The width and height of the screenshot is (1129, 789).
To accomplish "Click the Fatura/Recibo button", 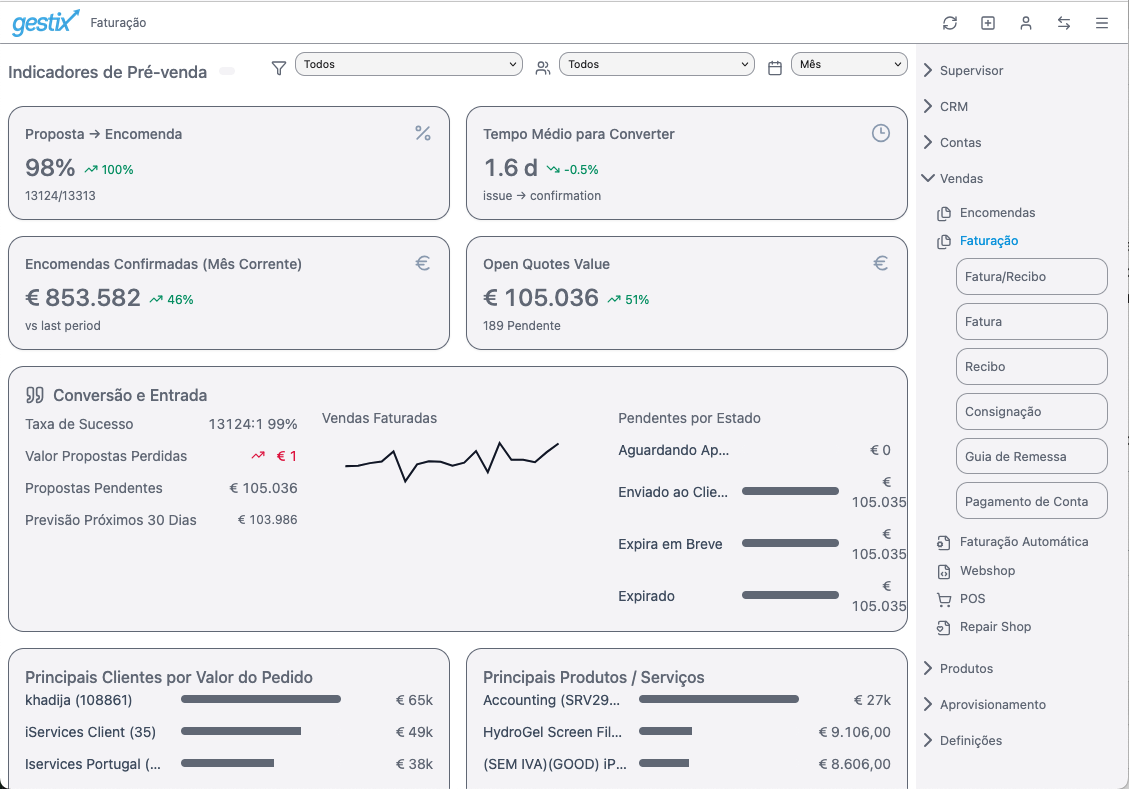I will click(1031, 277).
